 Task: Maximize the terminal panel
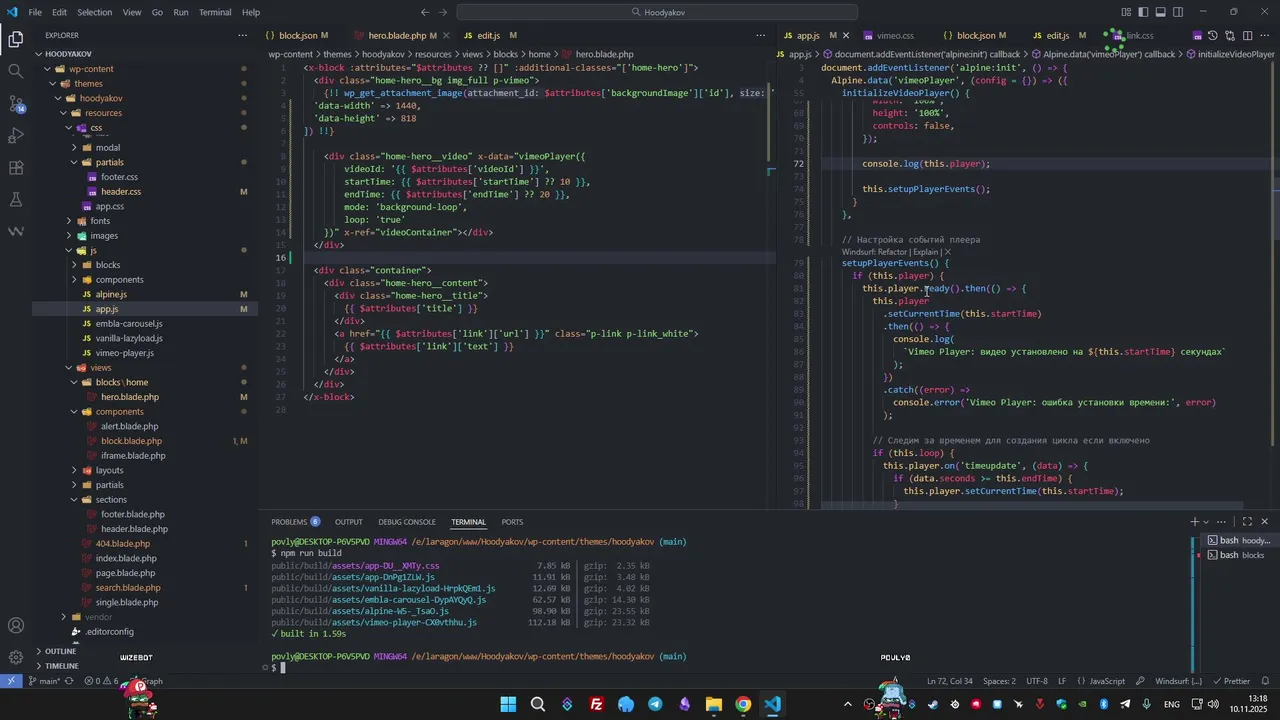(x=1247, y=522)
